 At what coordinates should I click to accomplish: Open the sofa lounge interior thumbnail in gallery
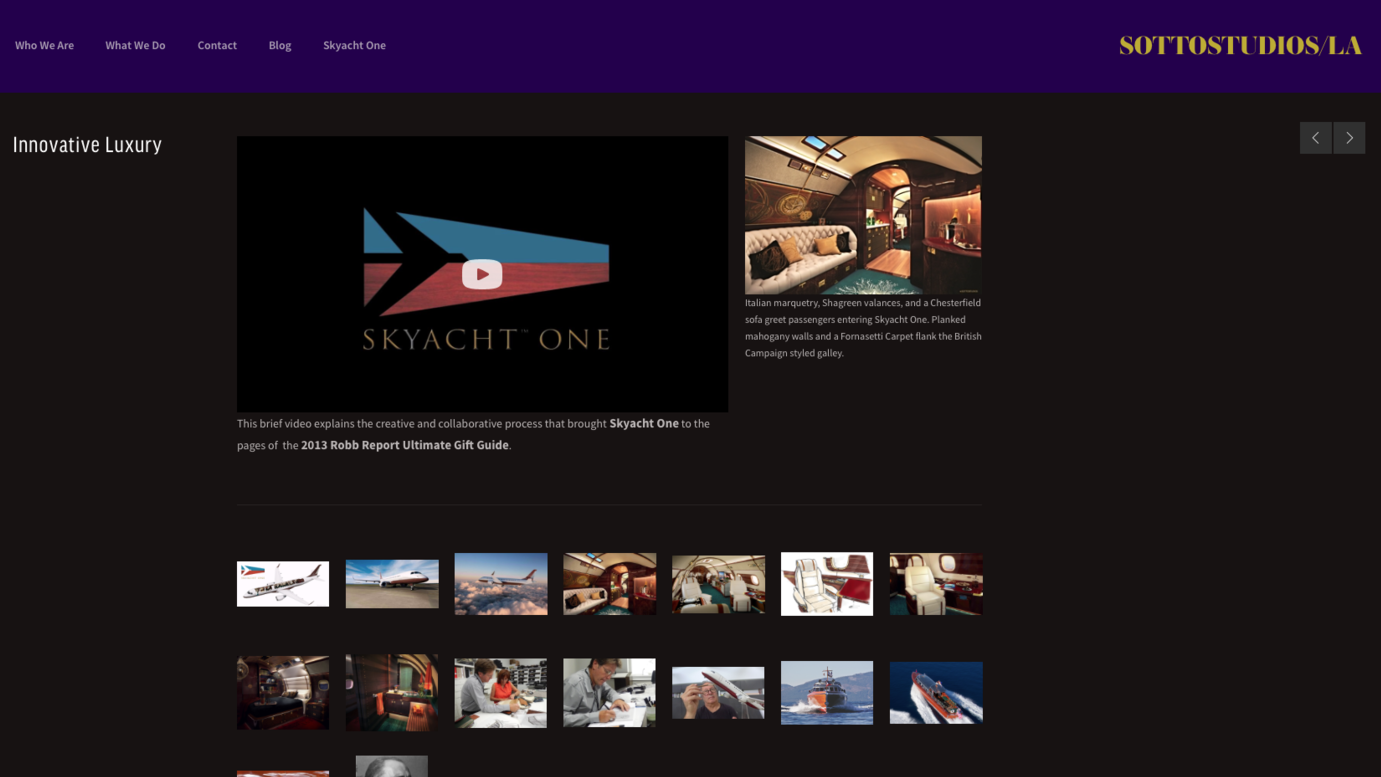(609, 584)
